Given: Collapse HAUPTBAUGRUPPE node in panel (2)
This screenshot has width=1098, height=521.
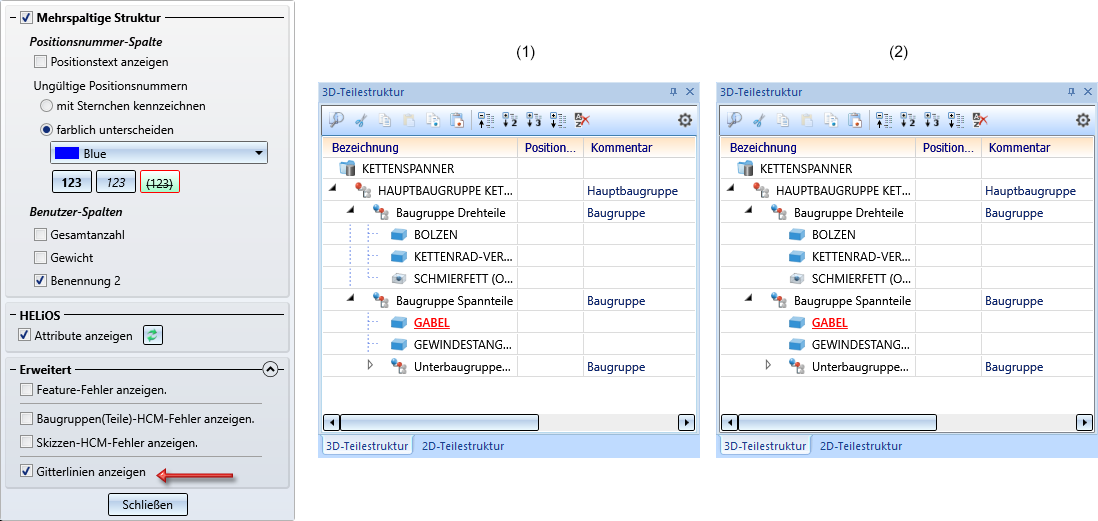Looking at the screenshot, I should 730,188.
